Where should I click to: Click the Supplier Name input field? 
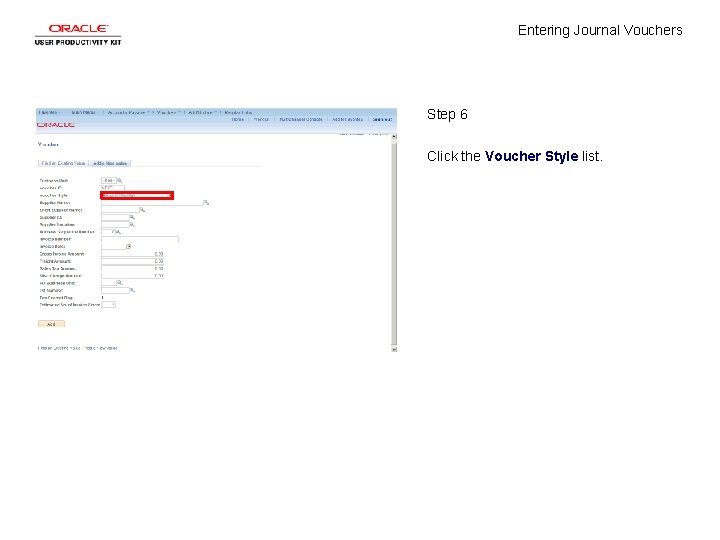[x=152, y=202]
